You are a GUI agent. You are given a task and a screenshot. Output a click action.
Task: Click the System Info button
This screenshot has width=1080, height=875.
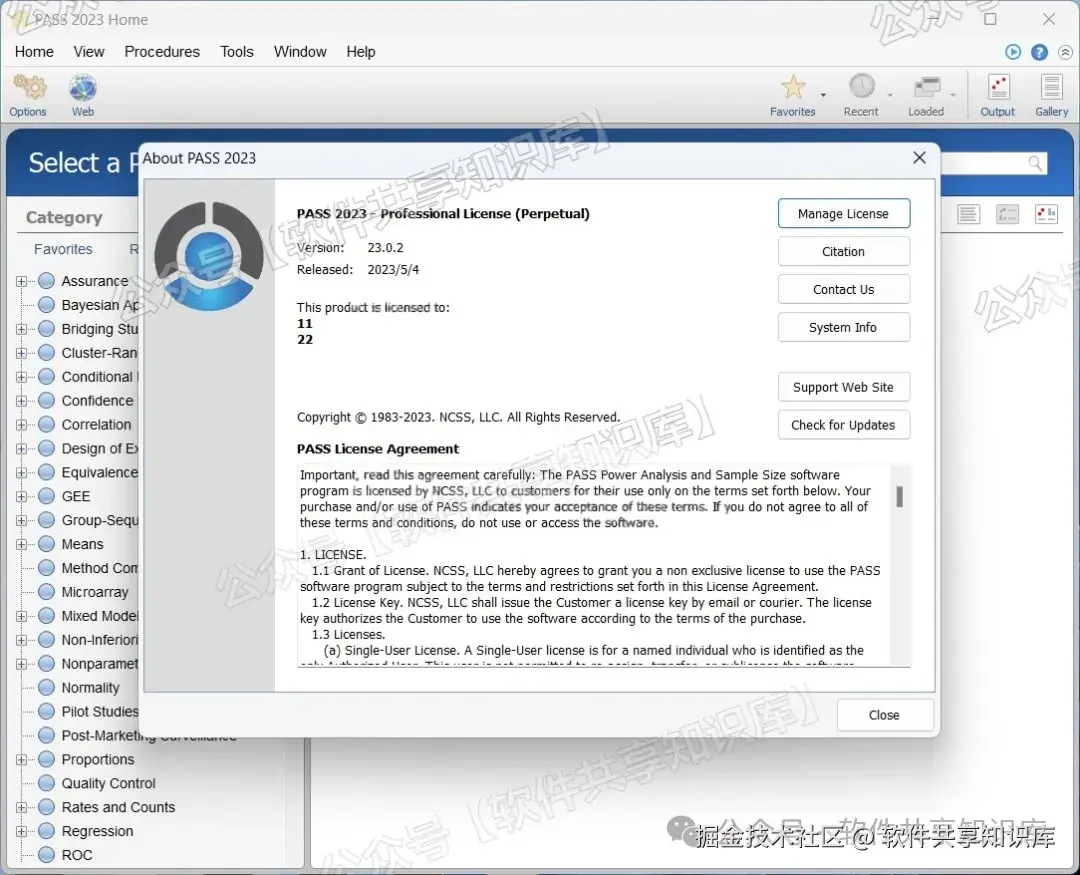844,327
